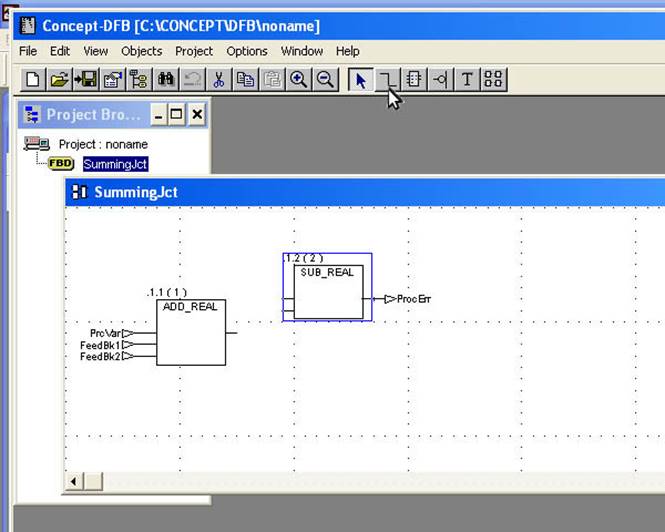Cut selection with the scissors icon
Image resolution: width=665 pixels, height=532 pixels.
pyautogui.click(x=219, y=79)
